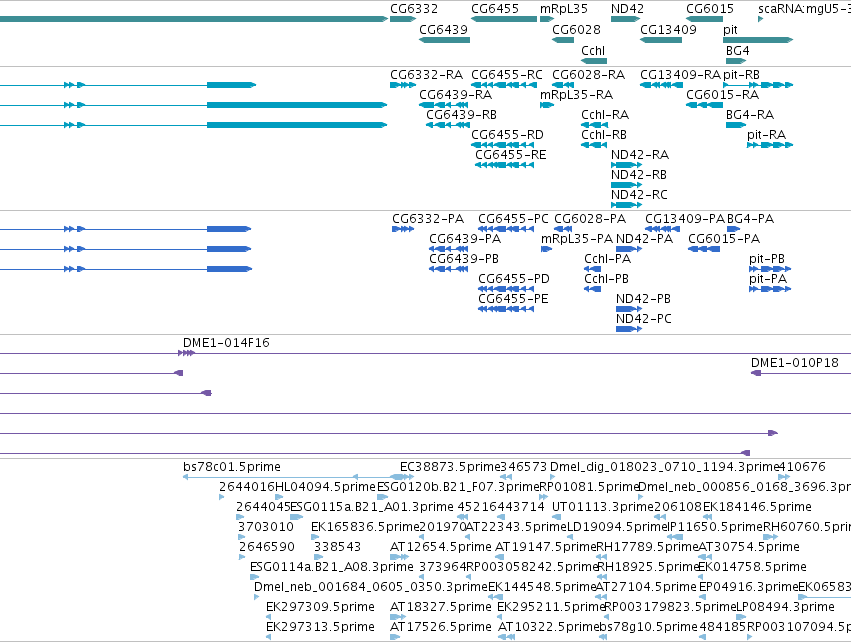Click the CG6439 gene label
Image resolution: width=851 pixels, height=642 pixels.
(443, 29)
